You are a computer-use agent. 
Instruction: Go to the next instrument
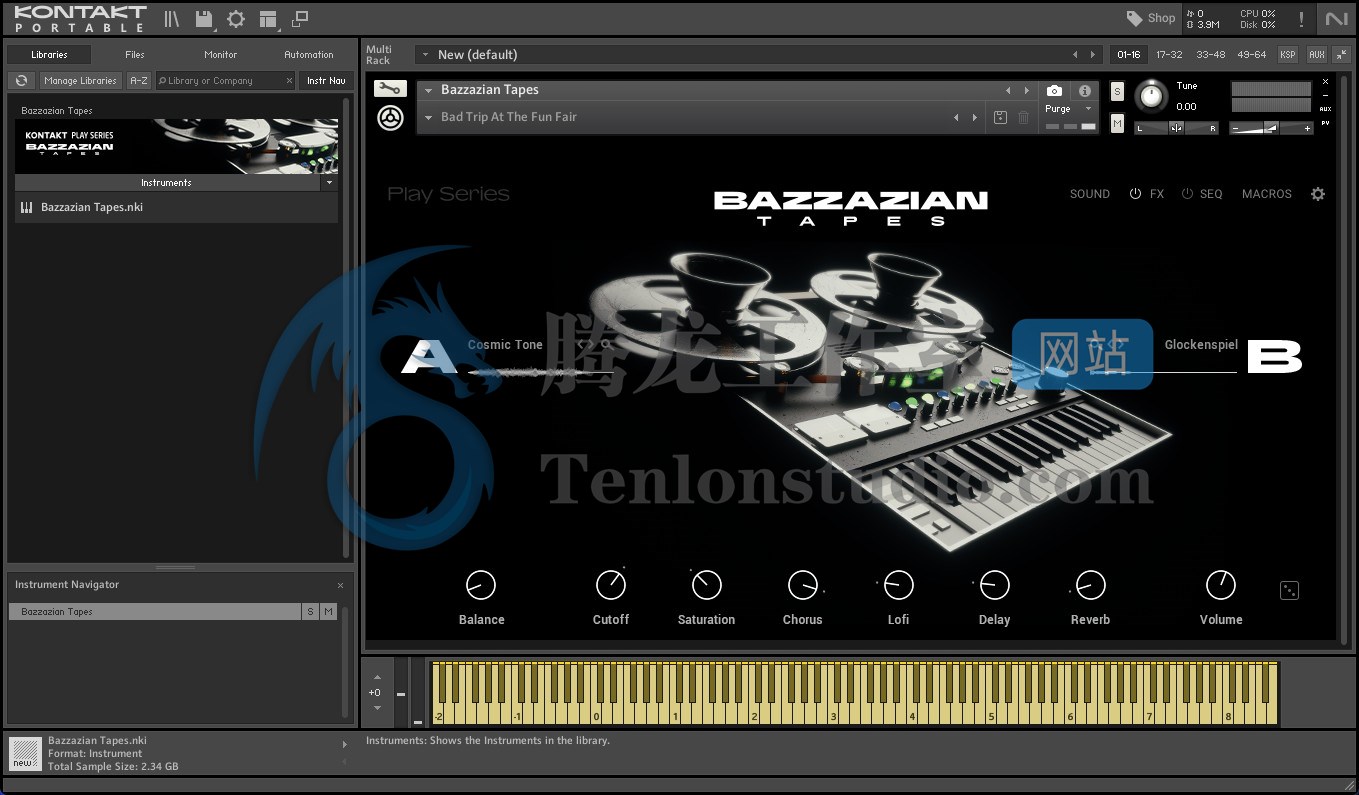pos(1027,91)
